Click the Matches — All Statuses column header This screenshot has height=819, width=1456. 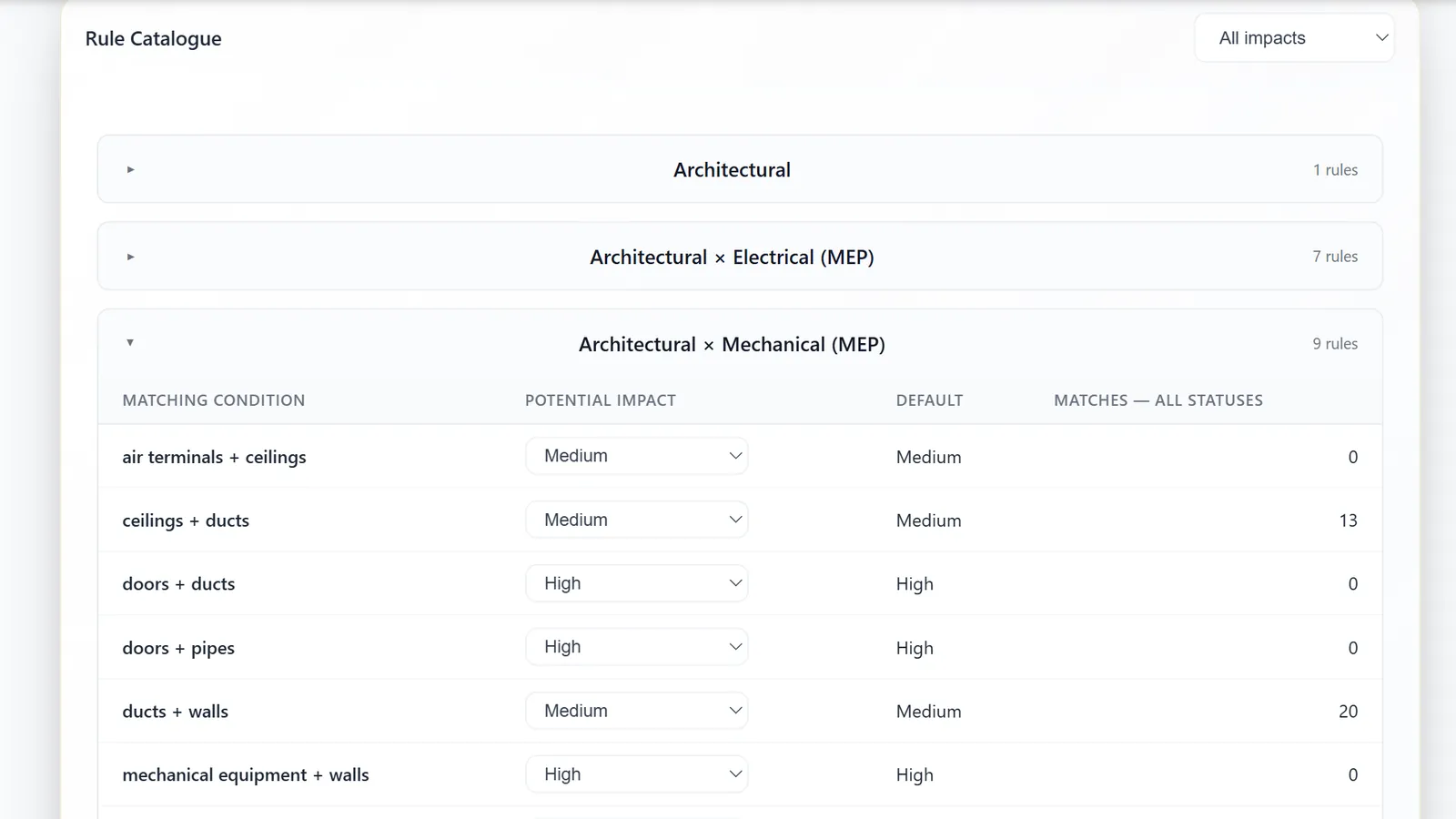click(1158, 400)
